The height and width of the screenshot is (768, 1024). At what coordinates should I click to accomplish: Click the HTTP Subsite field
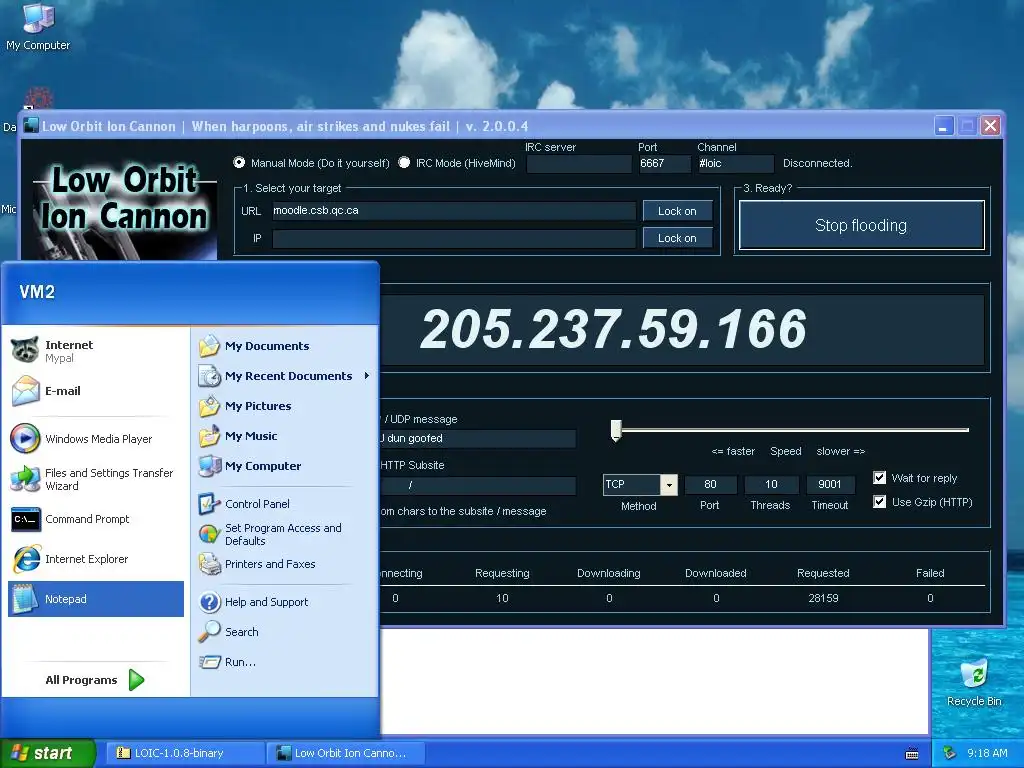[x=477, y=485]
